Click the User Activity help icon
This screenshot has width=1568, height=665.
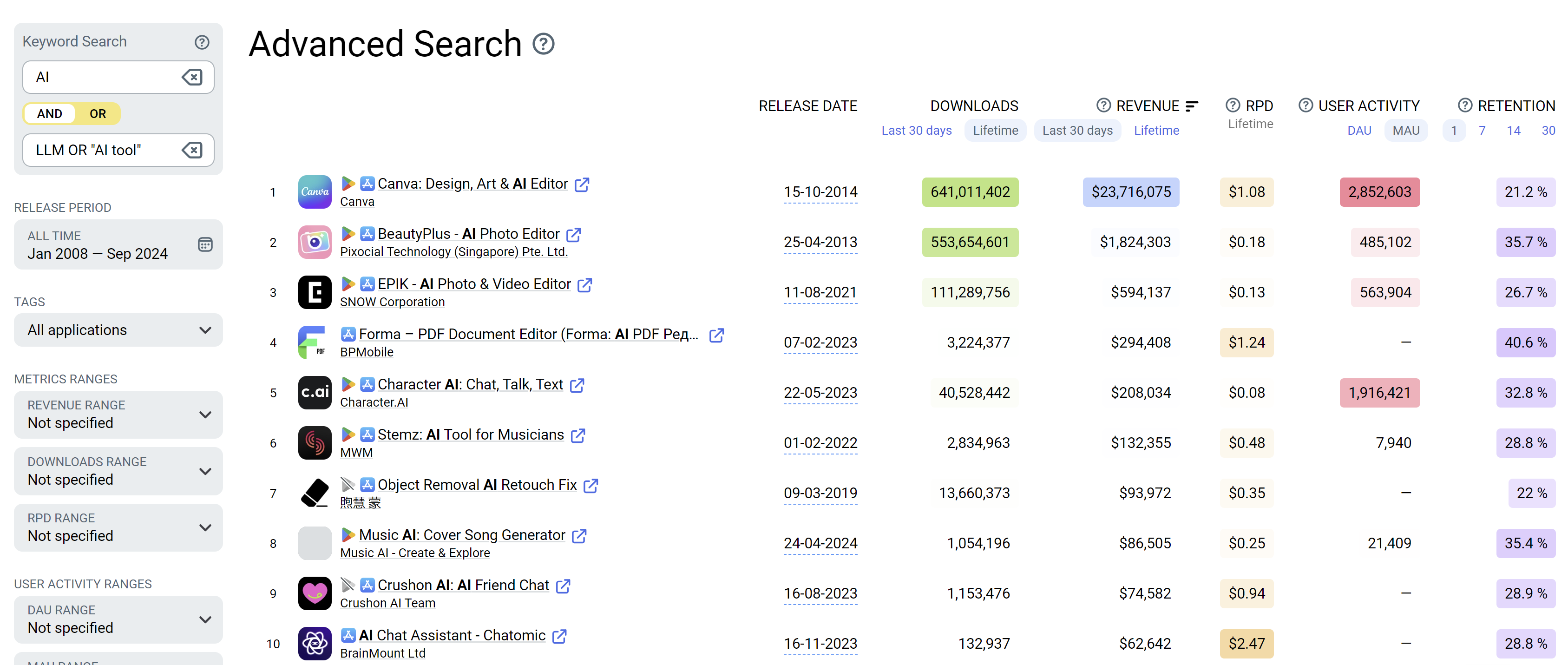tap(1305, 105)
